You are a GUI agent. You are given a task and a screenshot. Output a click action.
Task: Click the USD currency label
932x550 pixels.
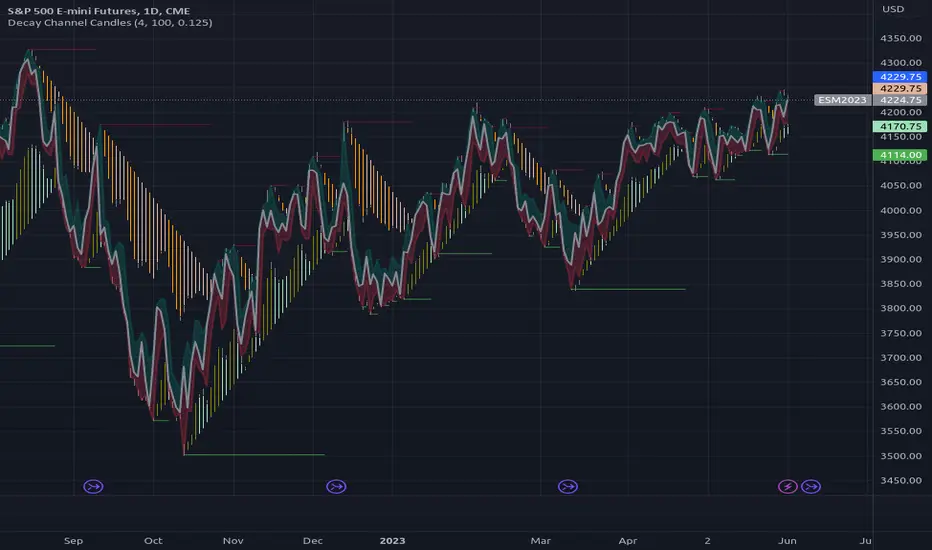[x=893, y=9]
